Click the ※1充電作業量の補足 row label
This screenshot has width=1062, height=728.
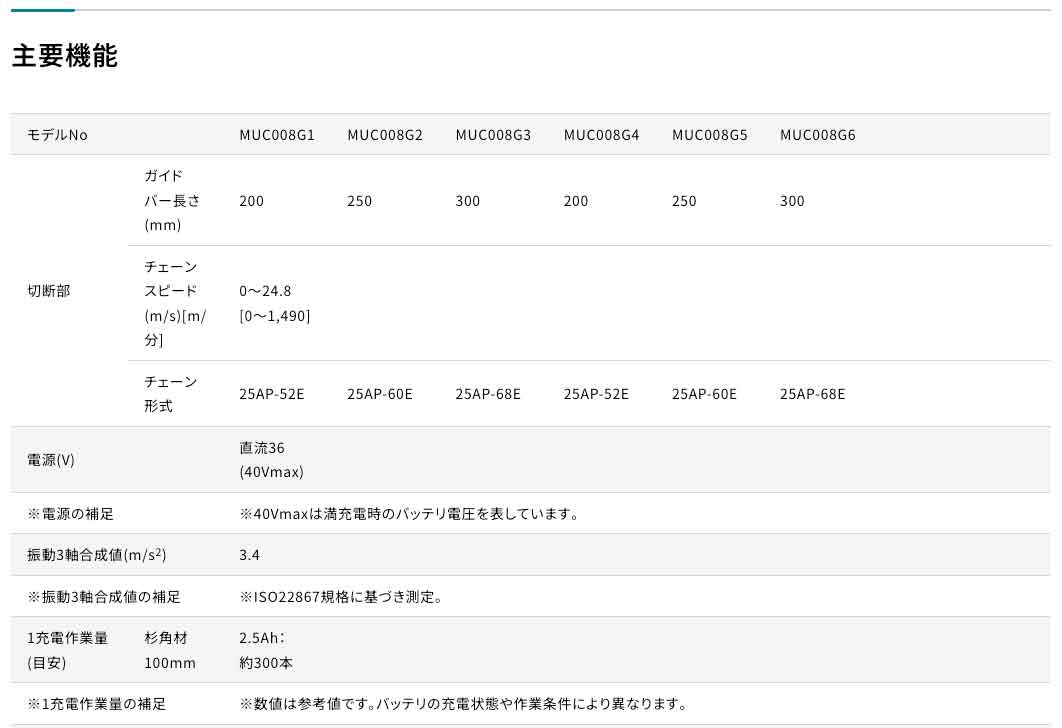point(96,704)
